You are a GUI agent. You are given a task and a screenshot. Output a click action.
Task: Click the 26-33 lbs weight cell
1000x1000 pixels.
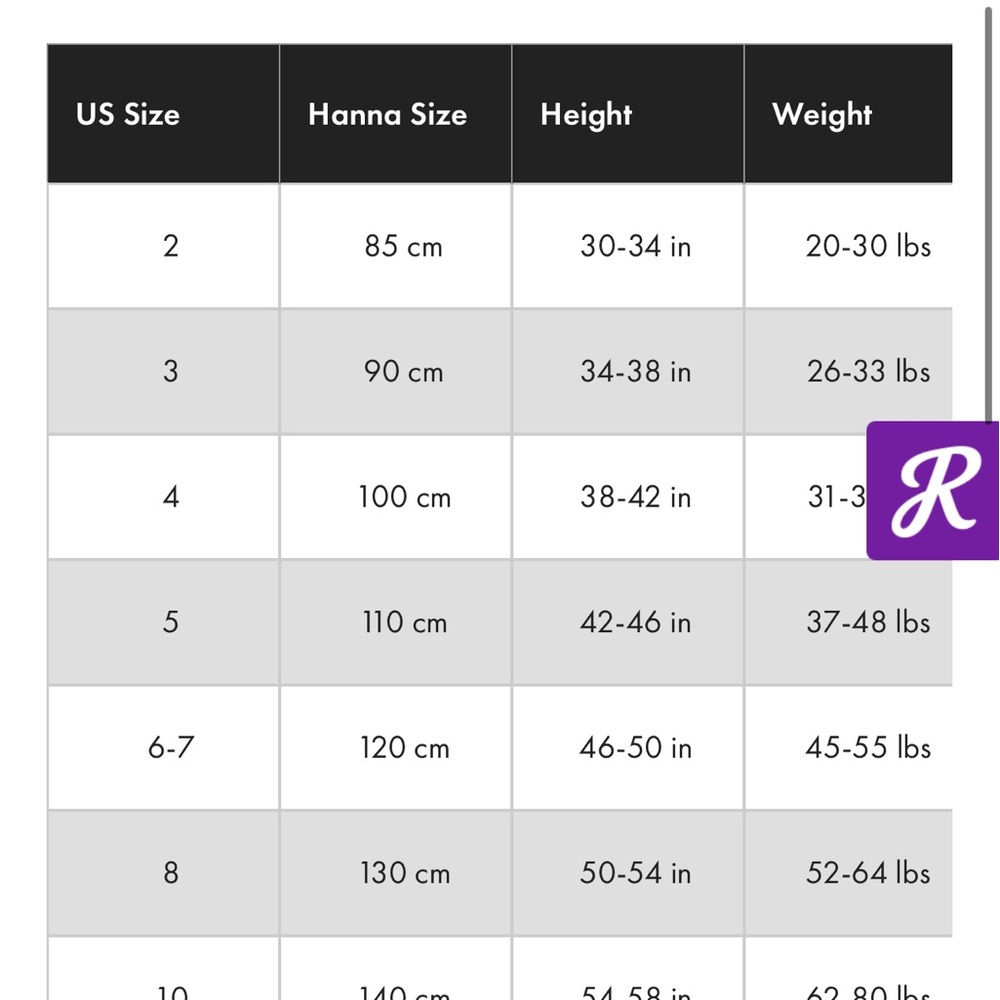[x=848, y=371]
